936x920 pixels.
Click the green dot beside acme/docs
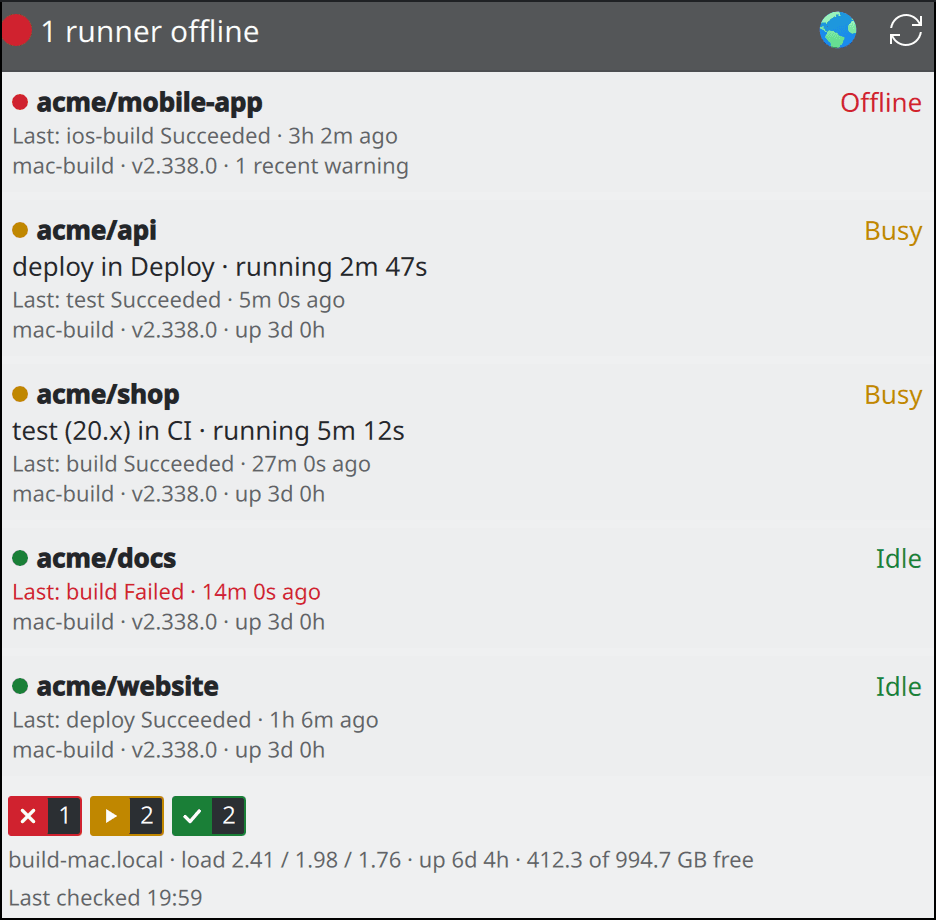(x=20, y=558)
